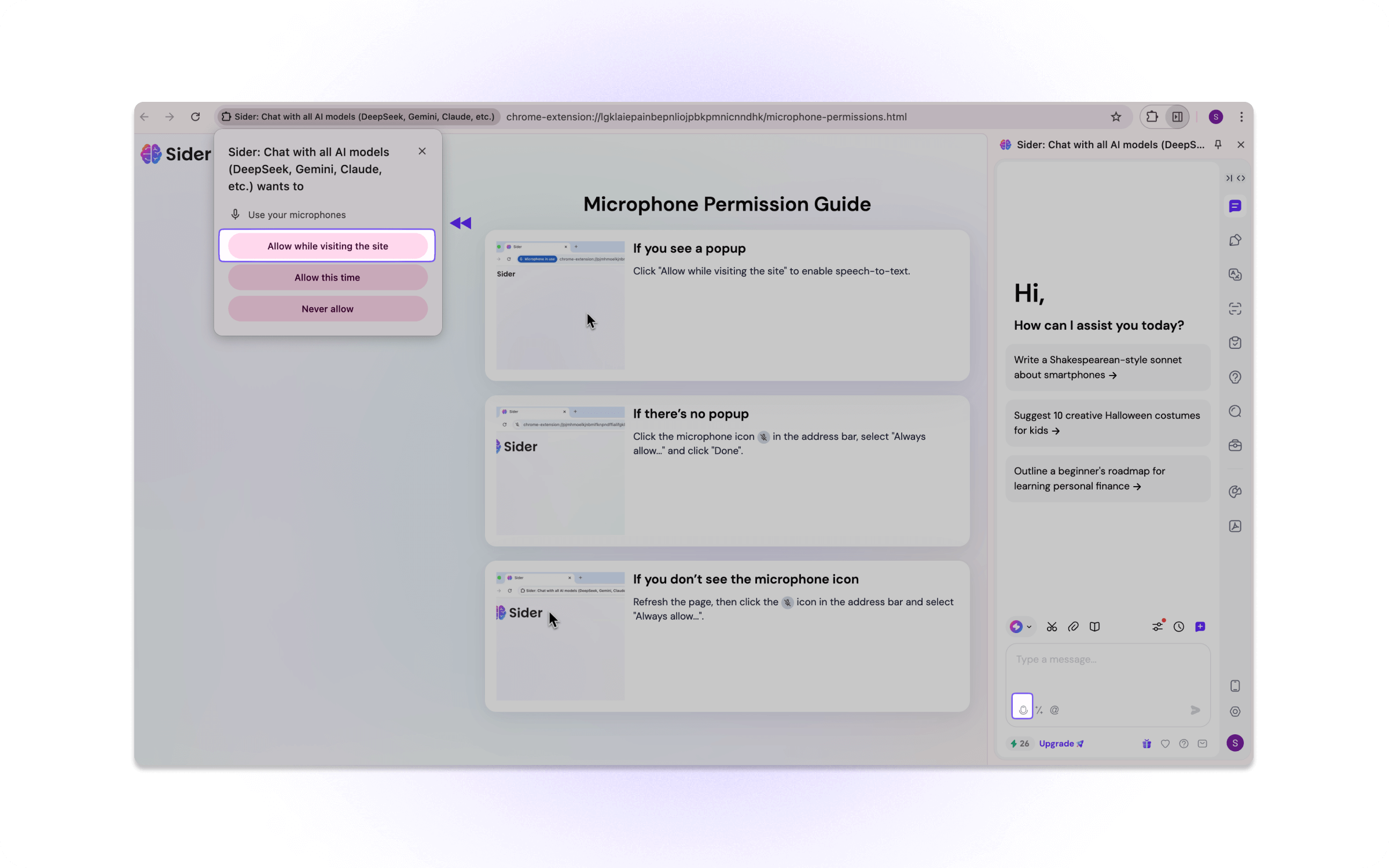1389x868 pixels.
Task: Click the heart favorite icon
Action: coord(1165,744)
